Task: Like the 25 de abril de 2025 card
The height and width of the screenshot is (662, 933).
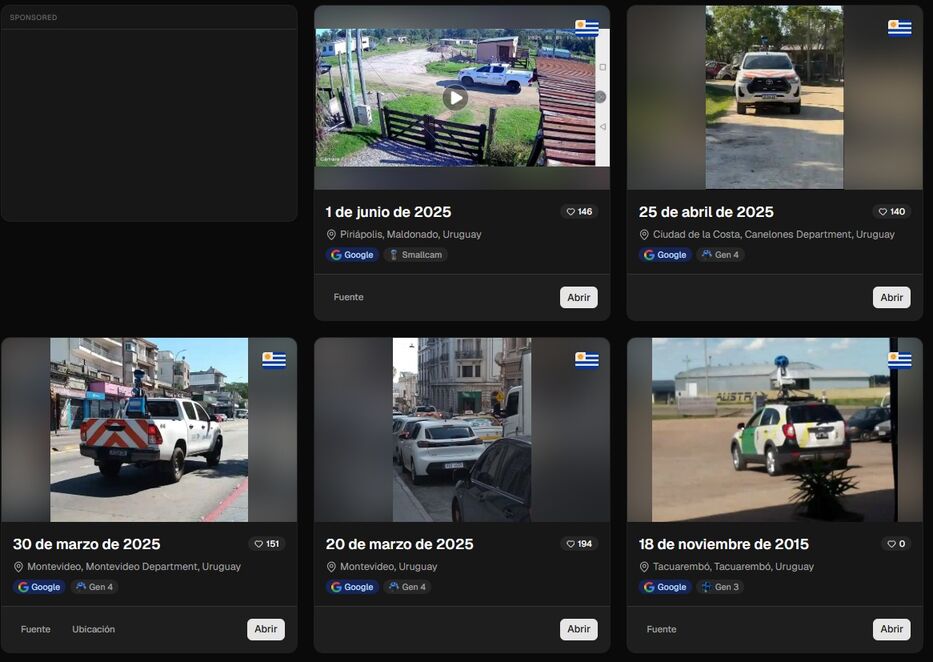Action: tap(892, 212)
